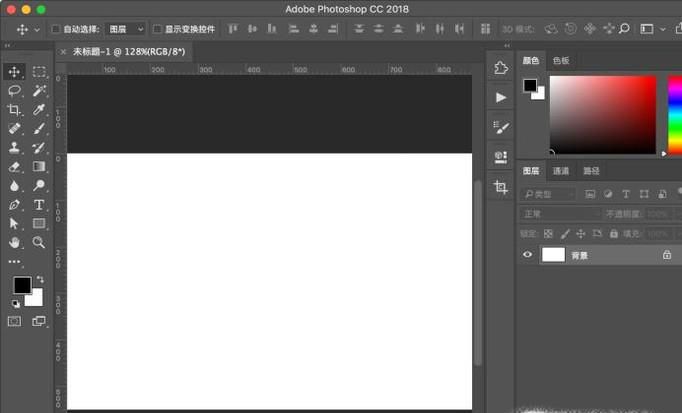The width and height of the screenshot is (682, 413).
Task: Open Move tool preset picker arrow
Action: coord(37,30)
